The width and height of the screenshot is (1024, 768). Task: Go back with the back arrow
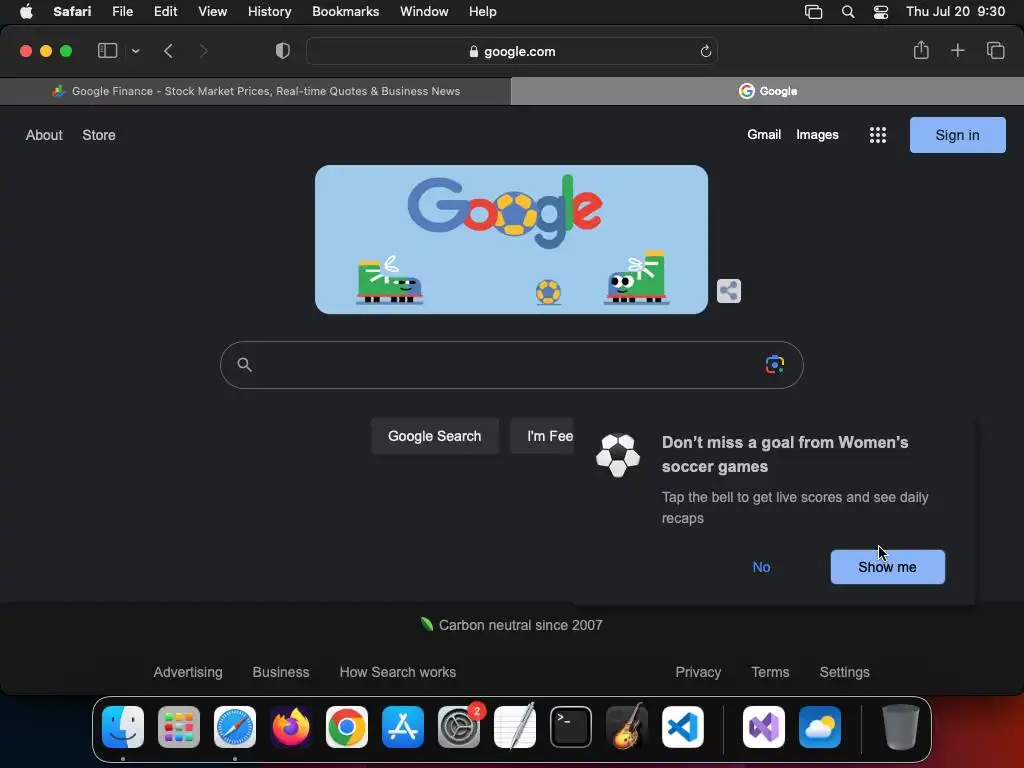click(168, 51)
